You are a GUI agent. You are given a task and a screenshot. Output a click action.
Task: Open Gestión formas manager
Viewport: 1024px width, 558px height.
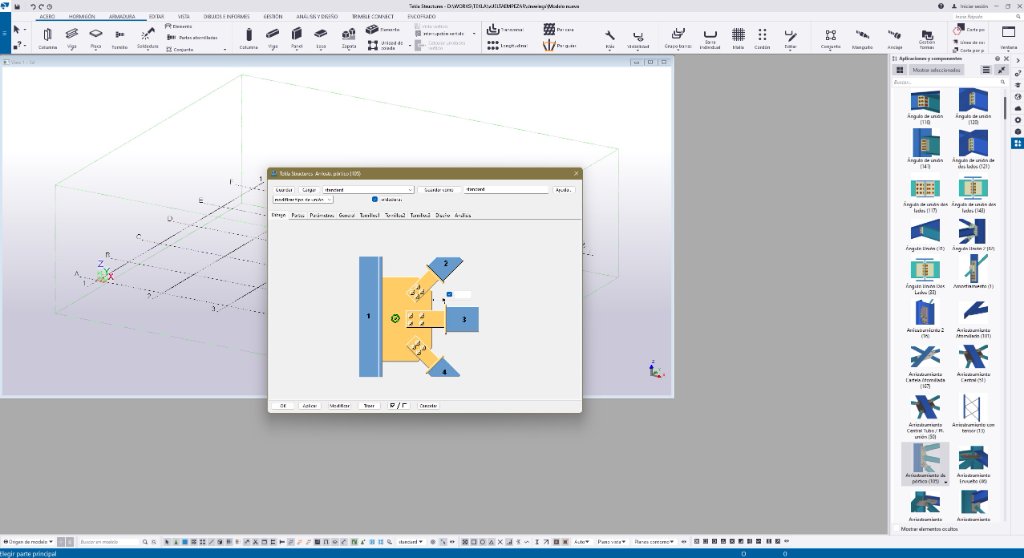pyautogui.click(x=927, y=38)
